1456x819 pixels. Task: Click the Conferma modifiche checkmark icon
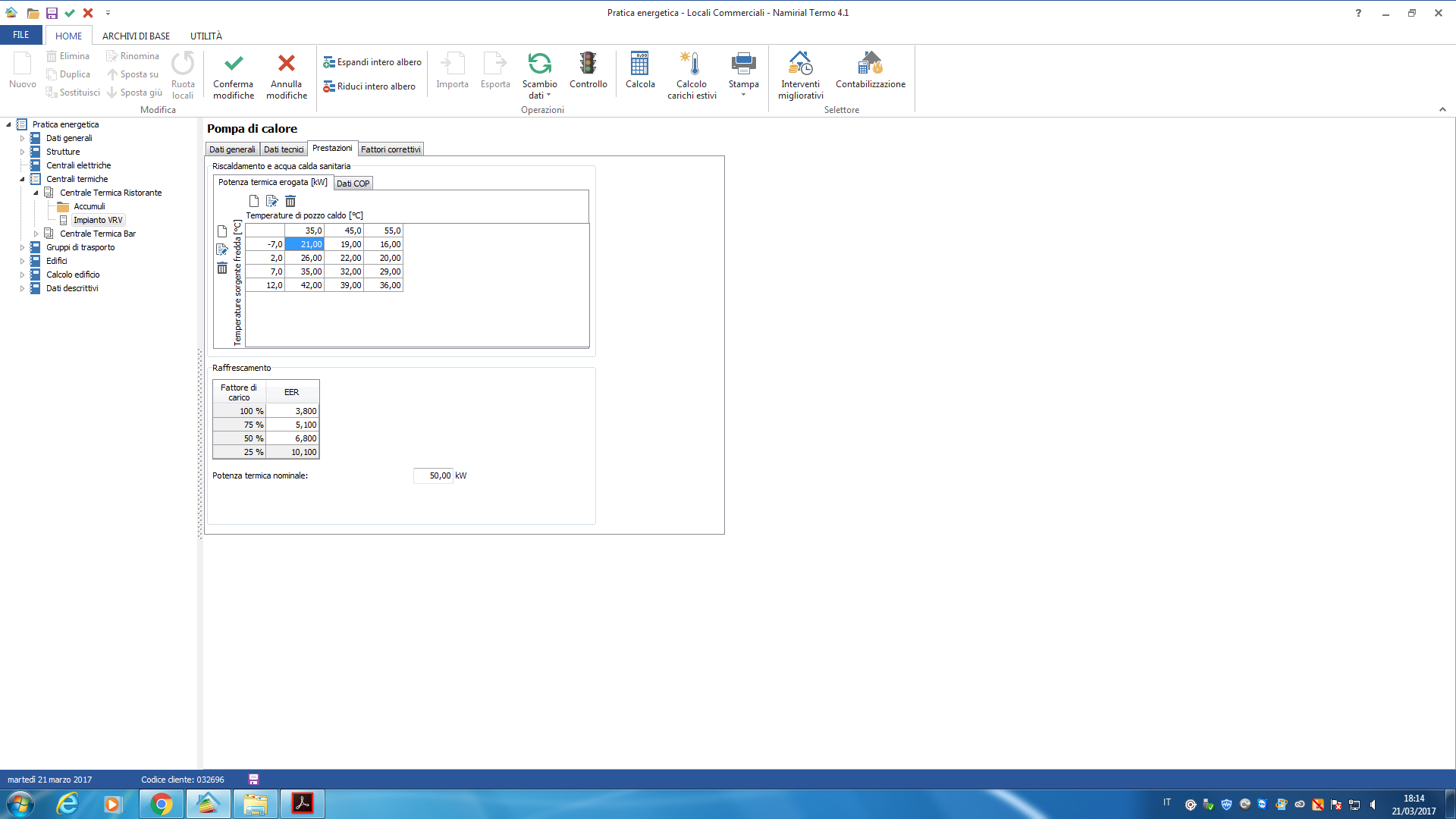234,64
